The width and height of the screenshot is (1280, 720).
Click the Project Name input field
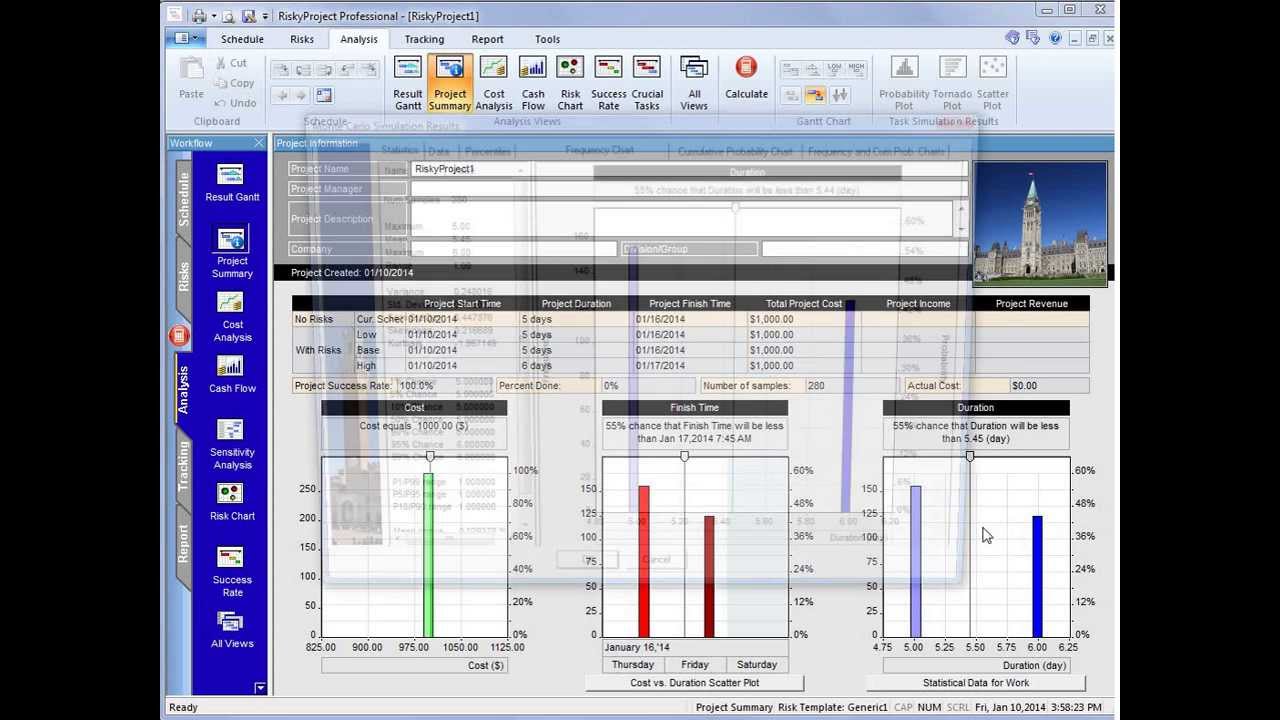pyautogui.click(x=689, y=169)
